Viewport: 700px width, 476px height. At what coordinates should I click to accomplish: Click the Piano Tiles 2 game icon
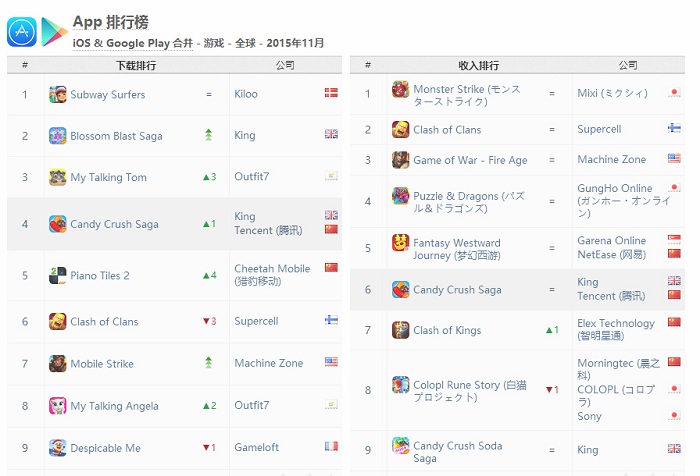pos(58,275)
